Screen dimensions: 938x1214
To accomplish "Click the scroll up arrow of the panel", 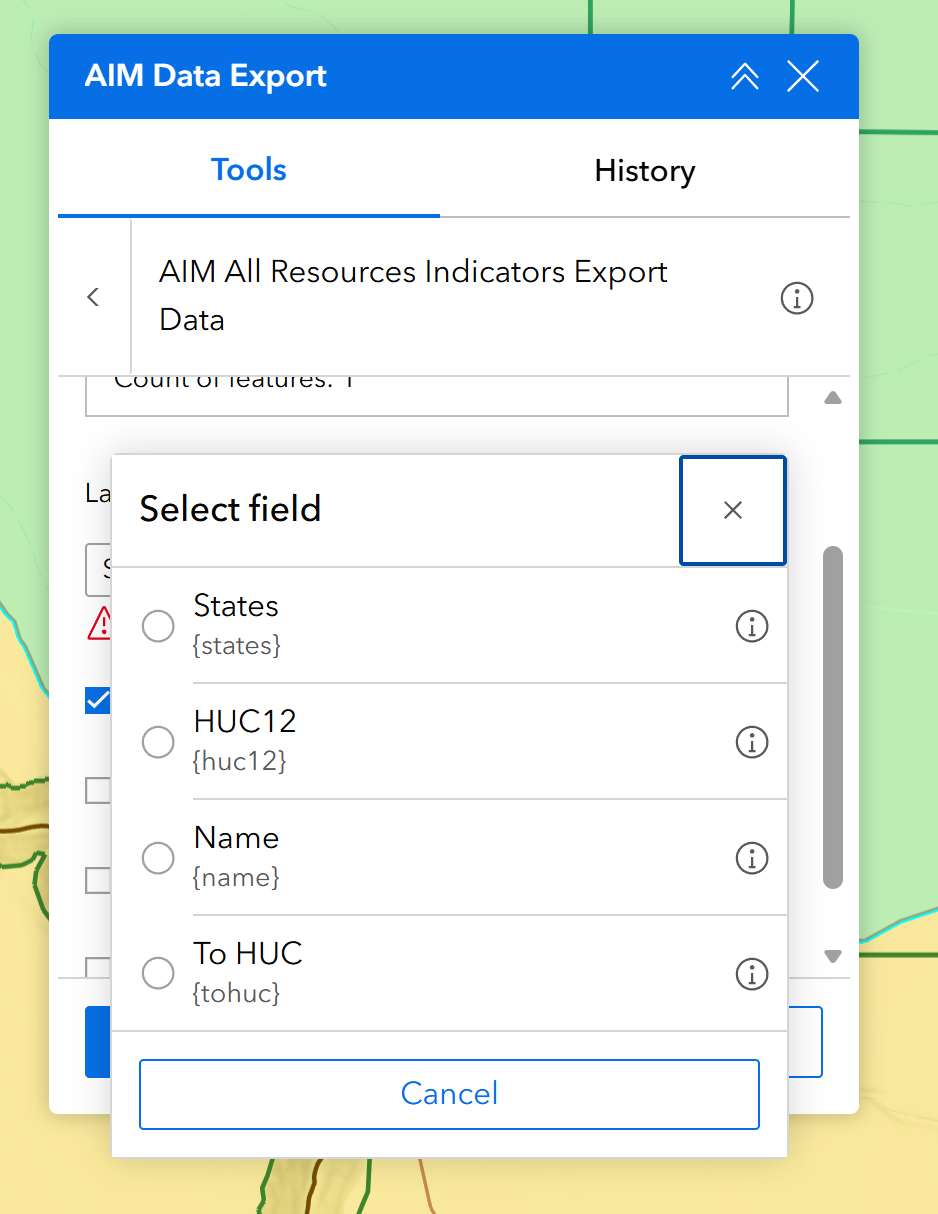I will pyautogui.click(x=833, y=398).
